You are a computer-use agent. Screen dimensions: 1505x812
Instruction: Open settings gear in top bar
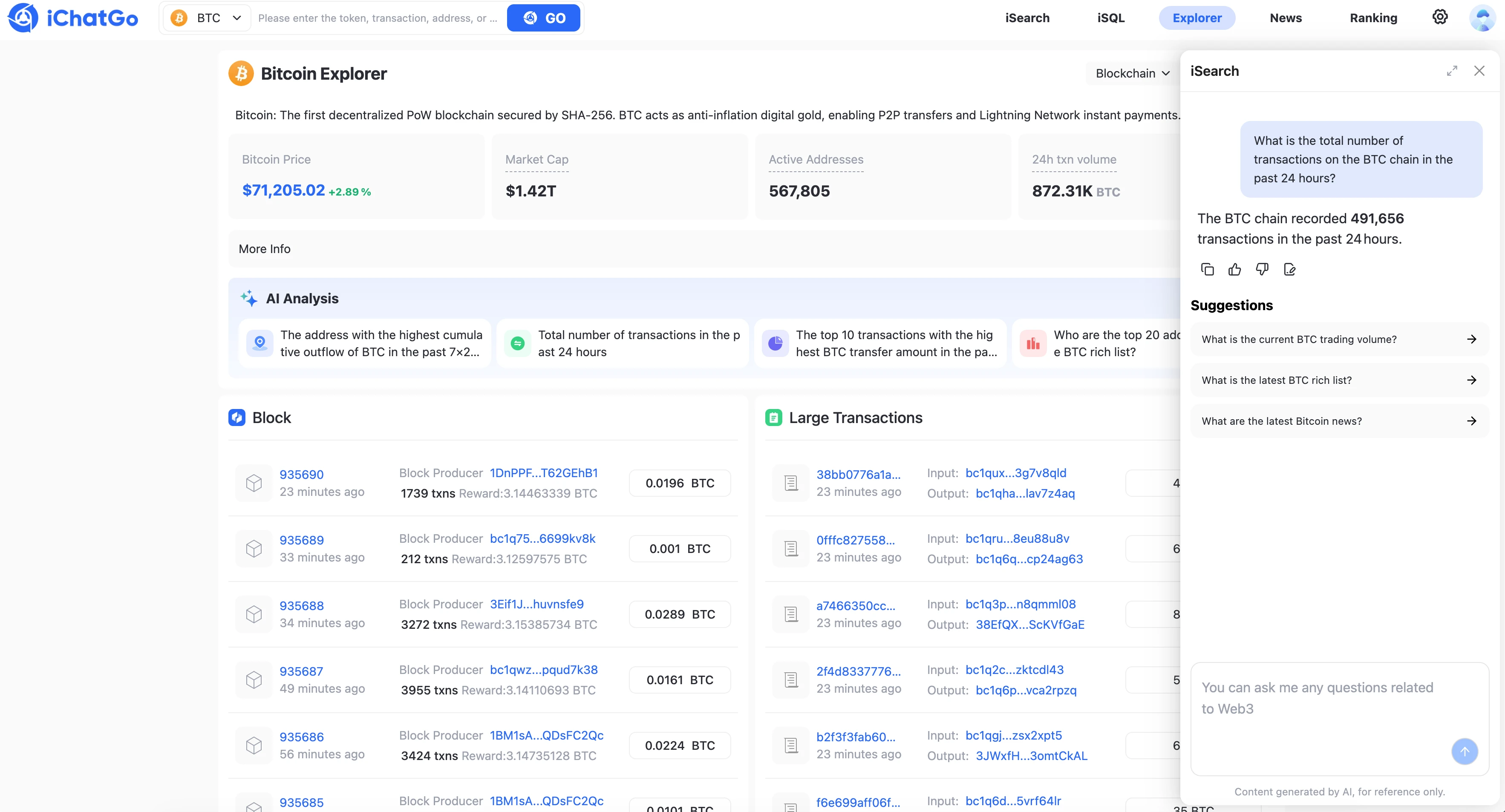pyautogui.click(x=1440, y=17)
